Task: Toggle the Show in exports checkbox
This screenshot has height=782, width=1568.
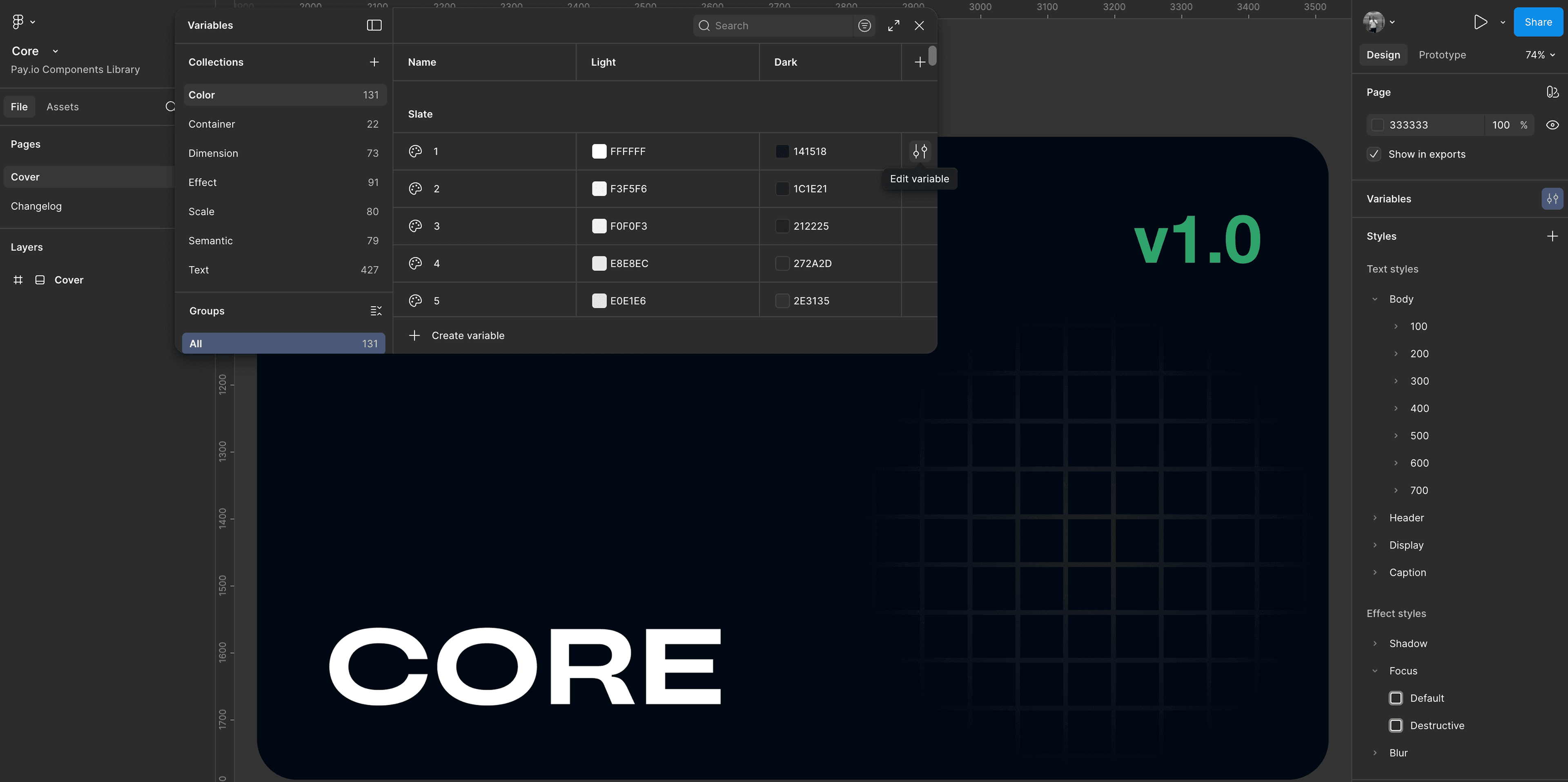Action: tap(1374, 154)
